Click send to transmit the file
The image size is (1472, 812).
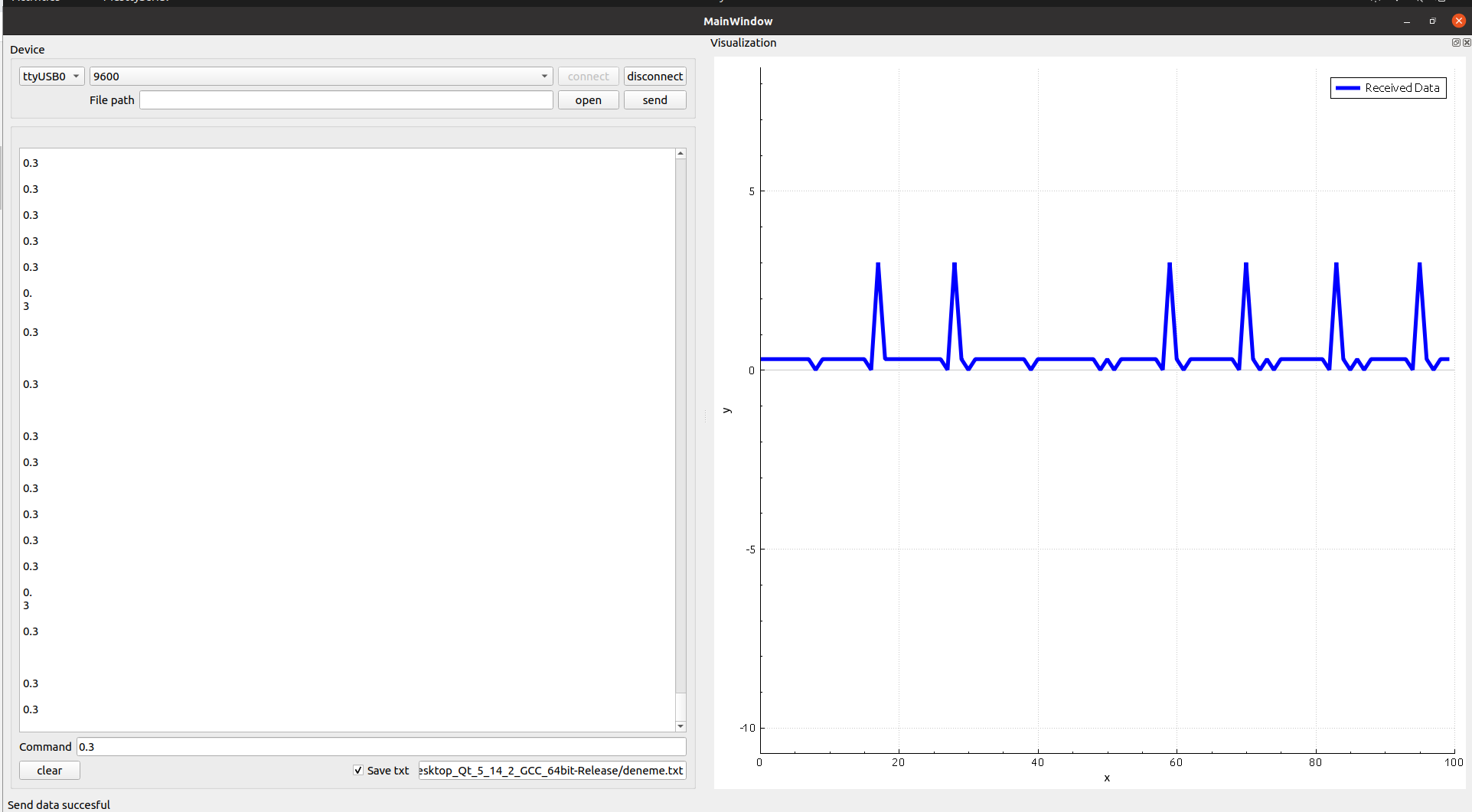[654, 99]
